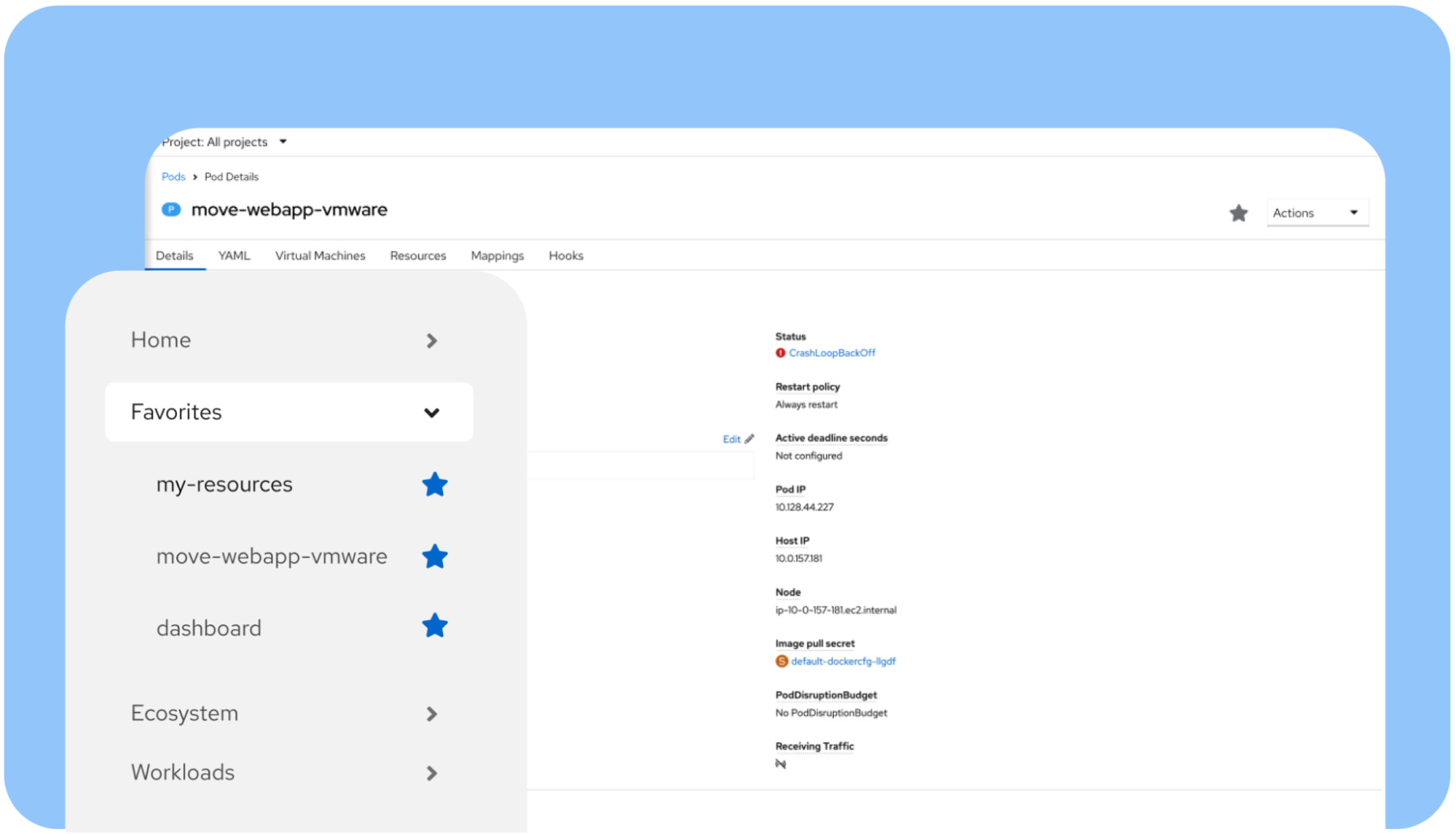
Task: Click the Receiving Traffic disconnected icon
Action: 781,764
